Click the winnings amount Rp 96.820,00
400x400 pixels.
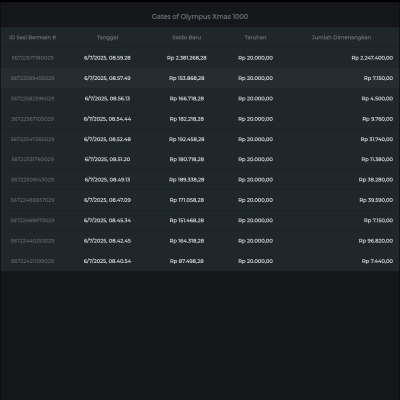(x=376, y=241)
